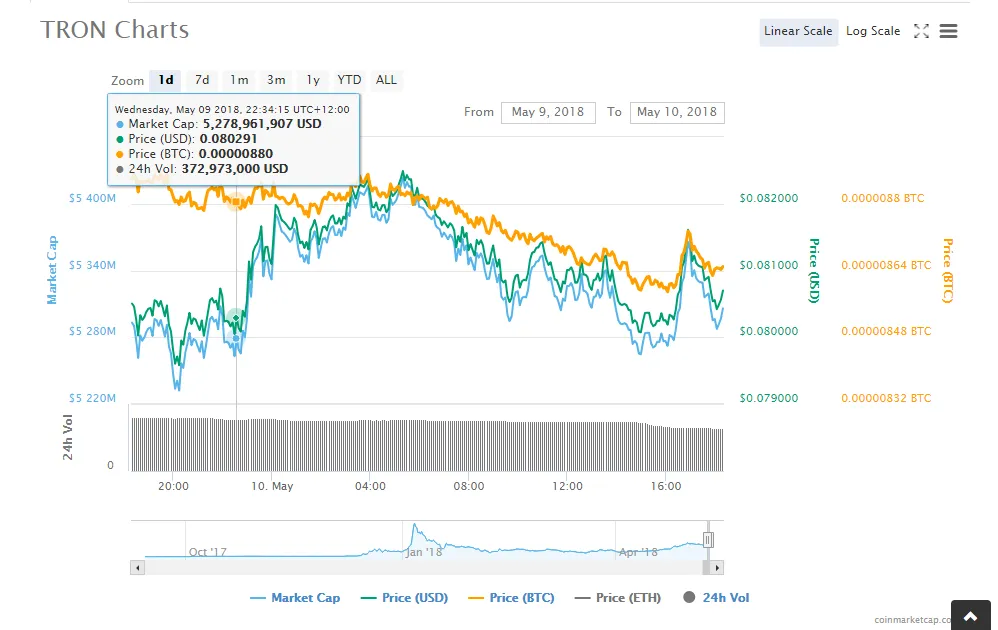Click the 0.00000832 BTC axis label
The image size is (998, 630).
tap(886, 398)
